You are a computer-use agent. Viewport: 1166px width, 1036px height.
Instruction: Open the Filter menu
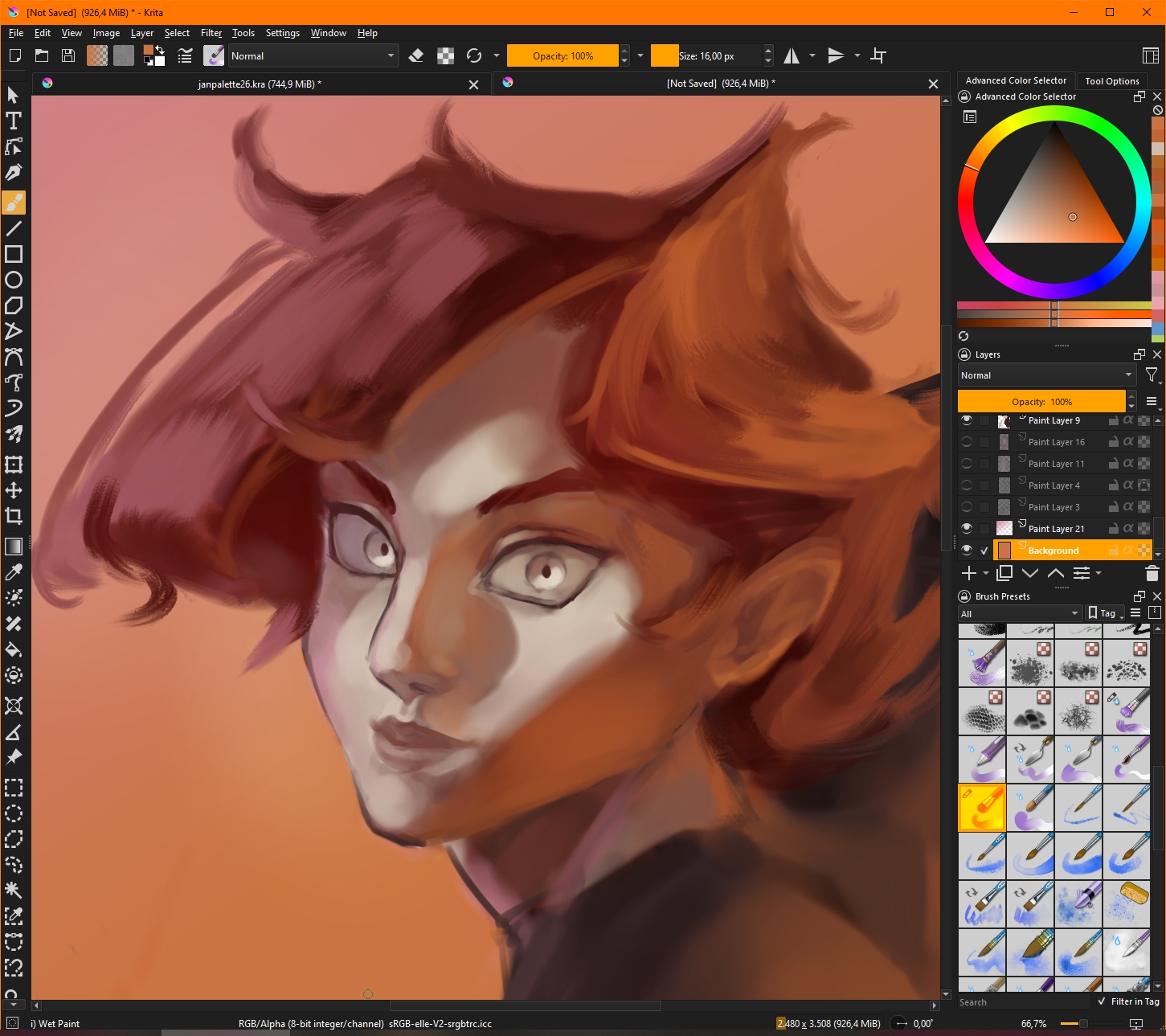click(211, 33)
